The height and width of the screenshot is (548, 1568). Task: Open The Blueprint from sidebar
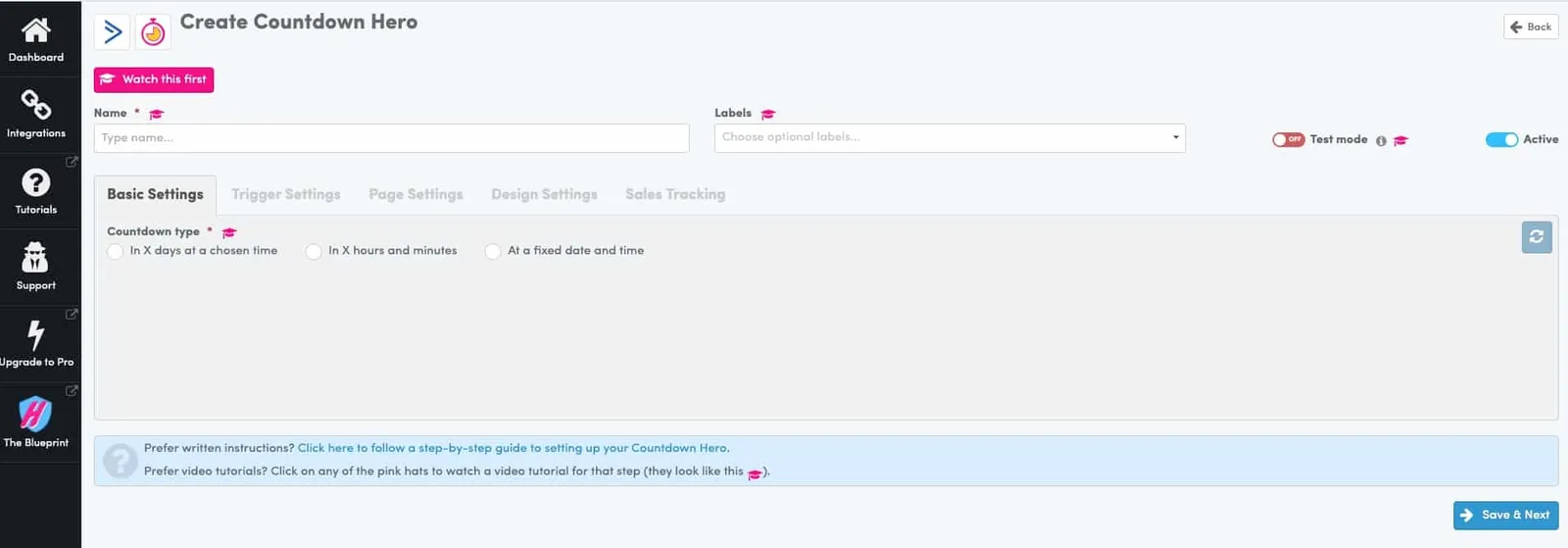click(36, 423)
